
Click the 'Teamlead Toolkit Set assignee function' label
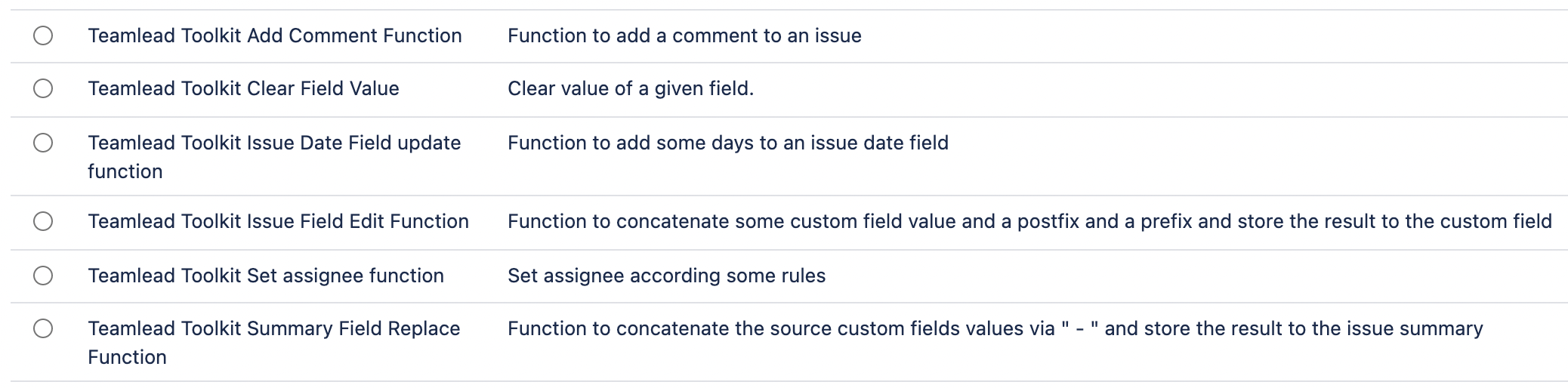click(266, 276)
